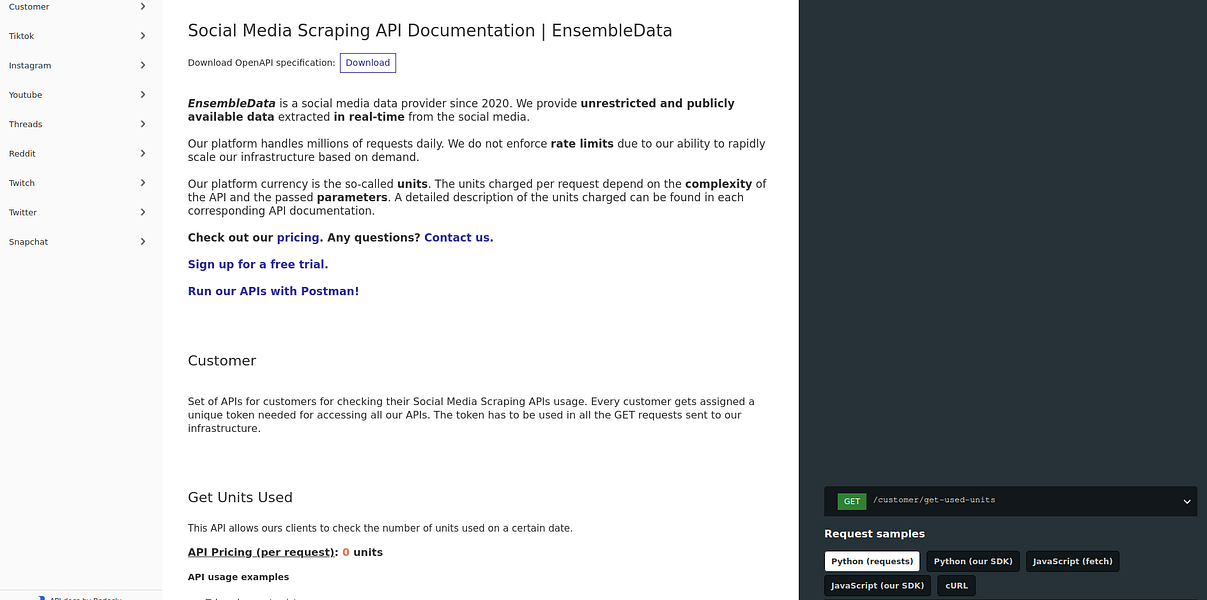Open the Youtube menu item
The width and height of the screenshot is (1207, 600).
coord(80,95)
